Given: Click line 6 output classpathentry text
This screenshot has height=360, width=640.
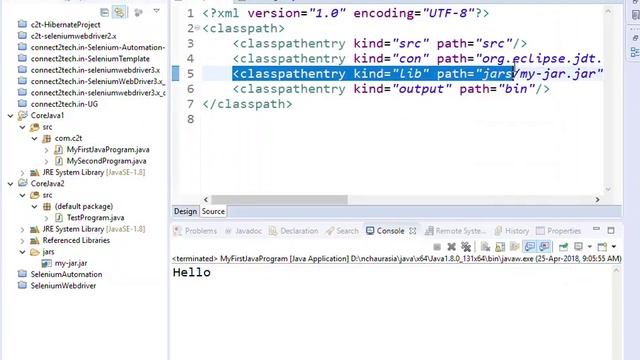Looking at the screenshot, I should (391, 89).
